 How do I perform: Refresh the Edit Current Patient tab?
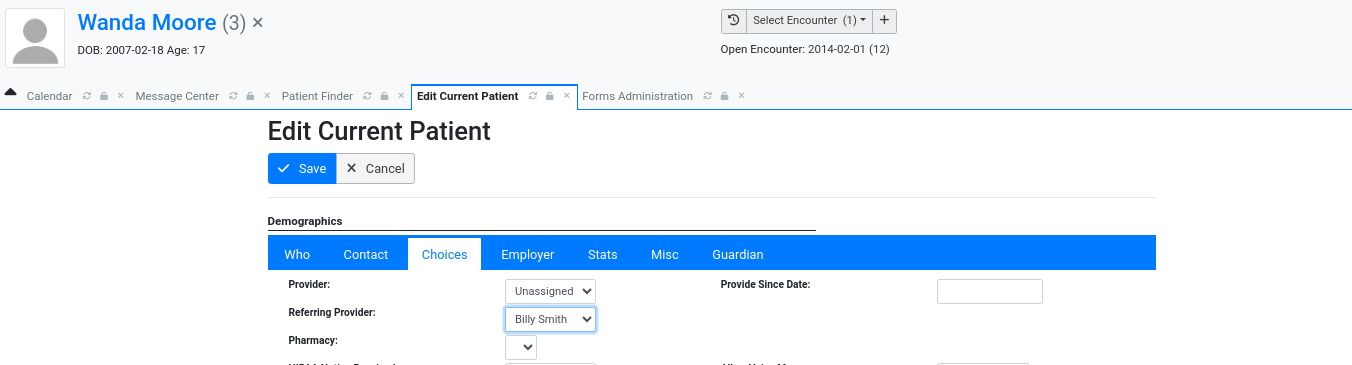[x=533, y=97]
